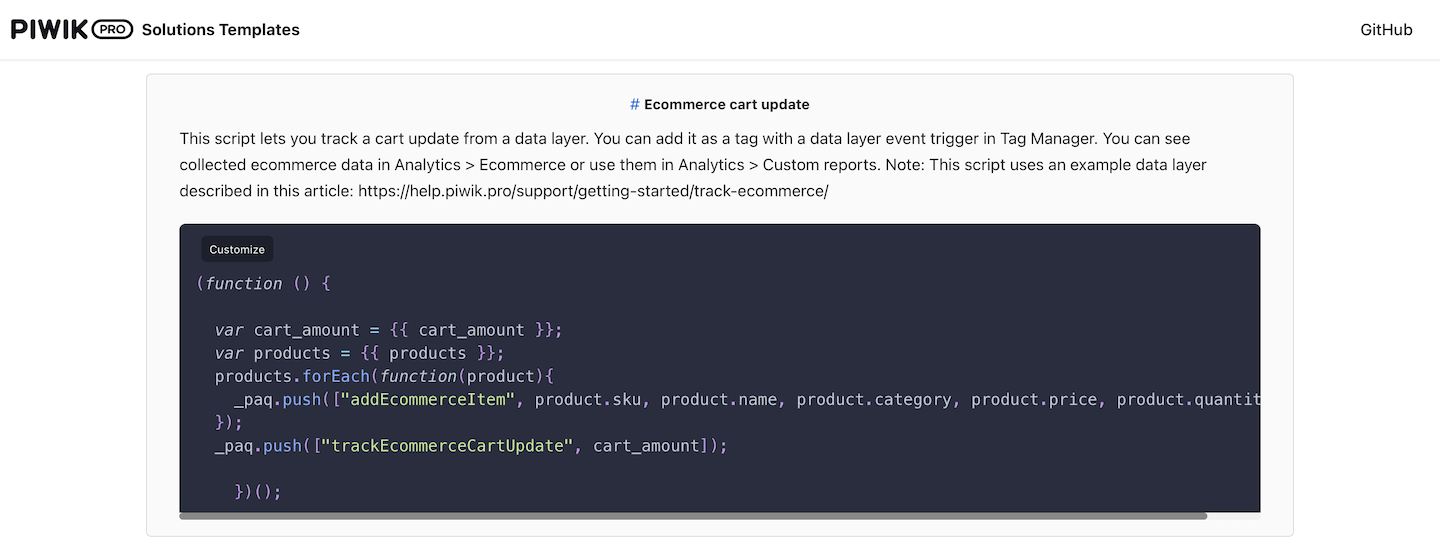The image size is (1440, 556).
Task: Open the GitHub link in the header
Action: (1386, 30)
